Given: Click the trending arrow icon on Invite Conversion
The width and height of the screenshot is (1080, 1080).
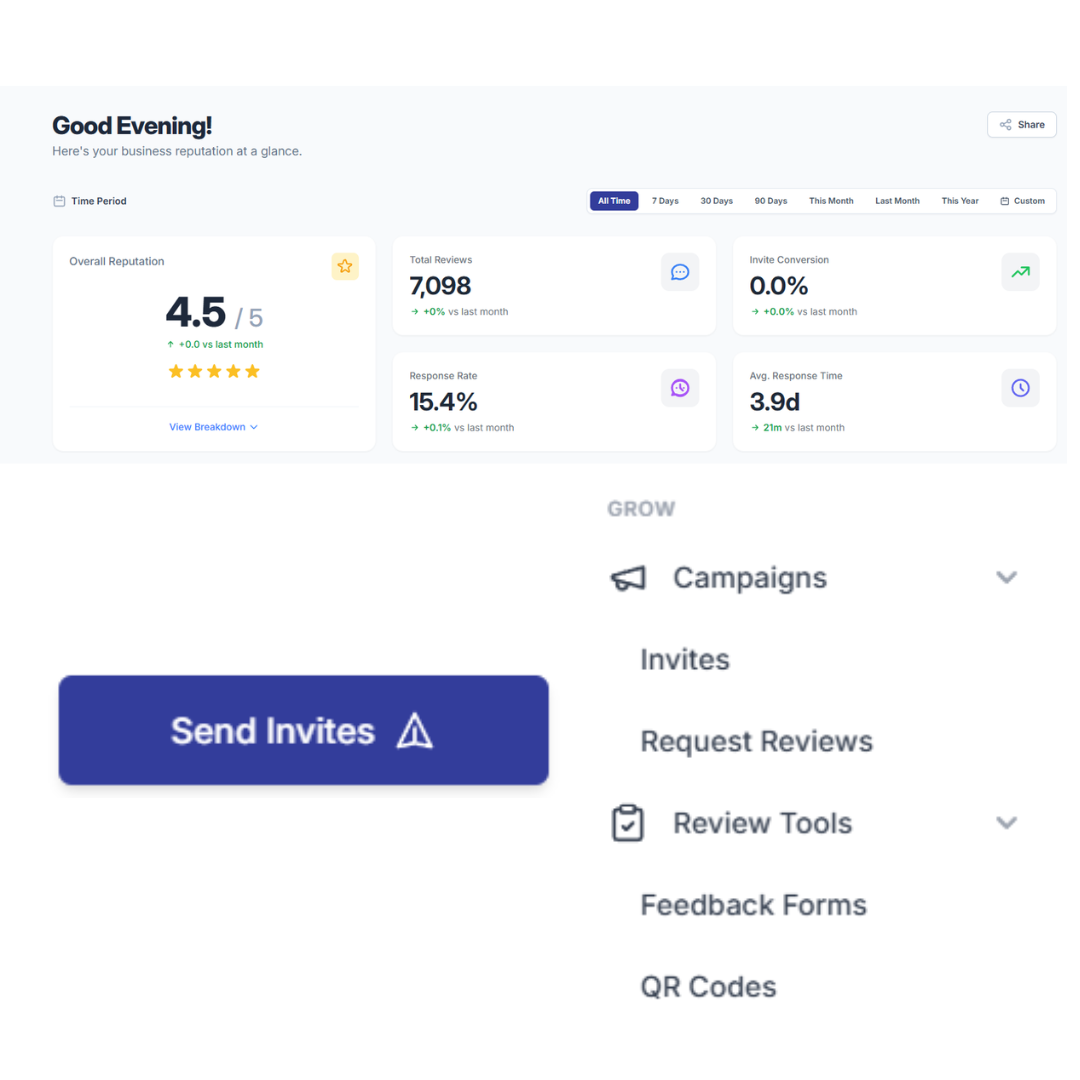Looking at the screenshot, I should pyautogui.click(x=1020, y=271).
